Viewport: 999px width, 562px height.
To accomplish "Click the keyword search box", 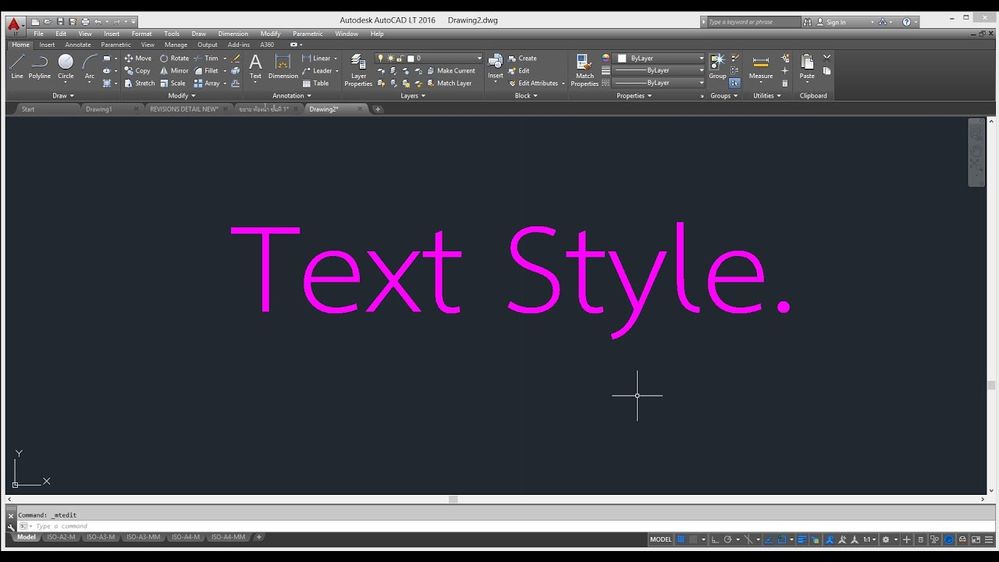I will pyautogui.click(x=752, y=22).
